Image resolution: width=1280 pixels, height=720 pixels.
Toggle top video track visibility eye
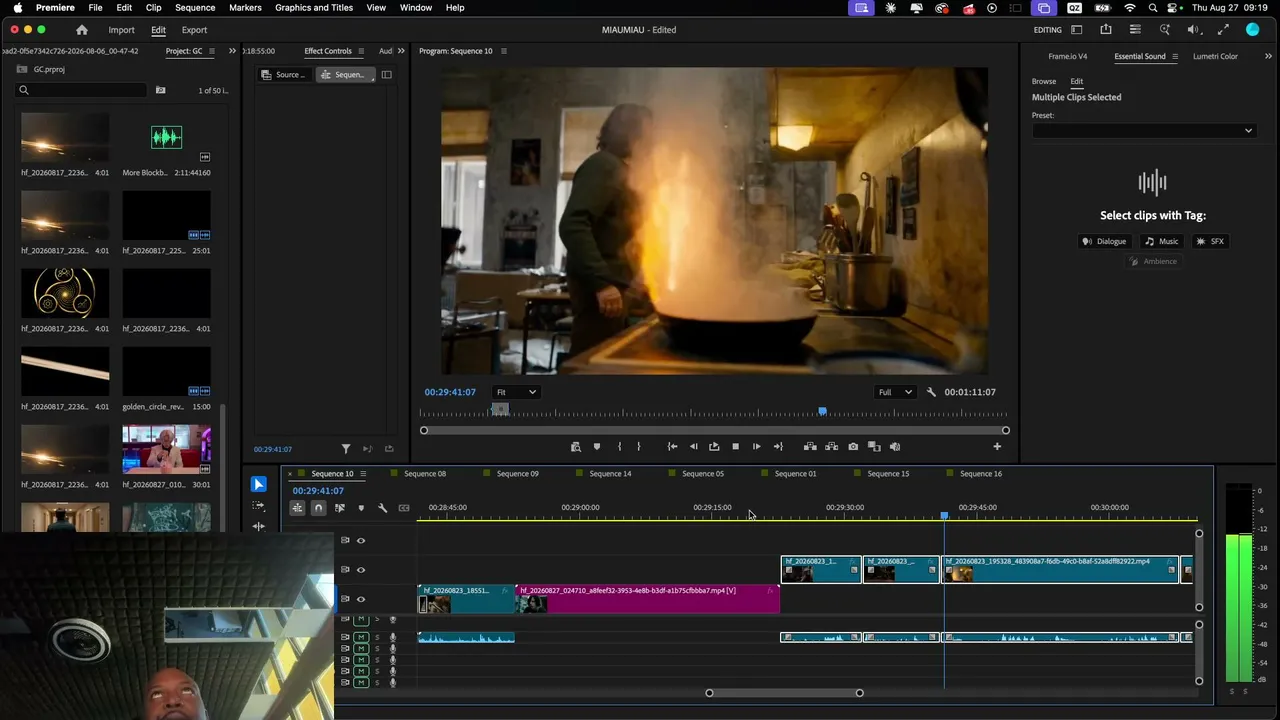(x=361, y=541)
